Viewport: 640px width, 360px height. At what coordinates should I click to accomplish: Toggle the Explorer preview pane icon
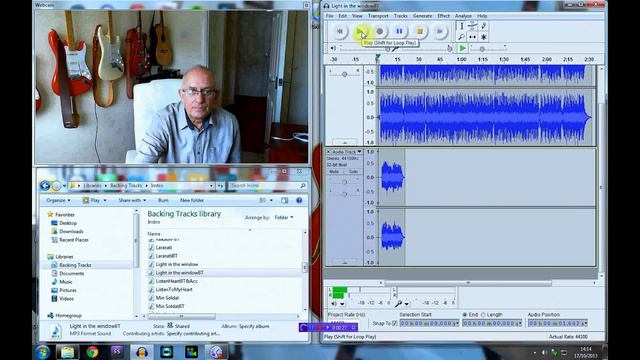(284, 200)
